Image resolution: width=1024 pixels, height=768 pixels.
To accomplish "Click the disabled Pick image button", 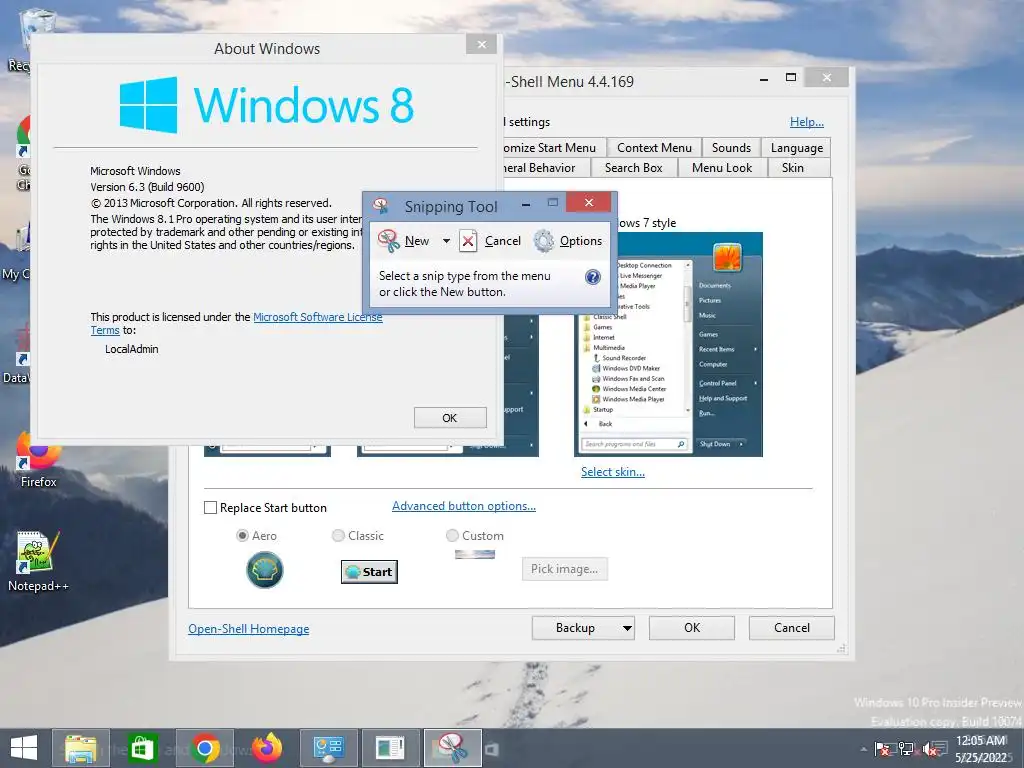I will 564,569.
